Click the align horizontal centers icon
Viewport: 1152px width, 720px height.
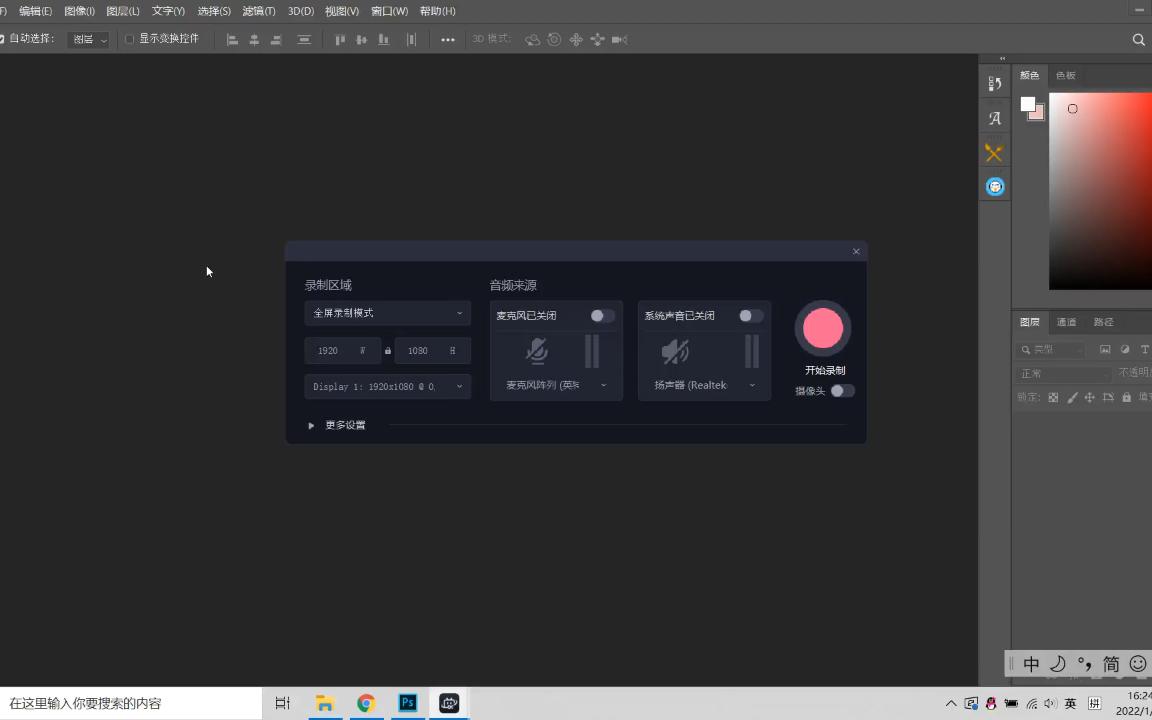point(254,39)
